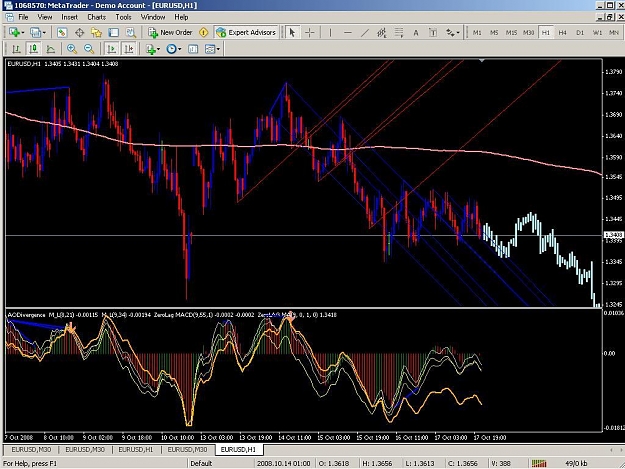Switch chart to D1 timeframe
Viewport: 625px width, 469px height.
(580, 33)
